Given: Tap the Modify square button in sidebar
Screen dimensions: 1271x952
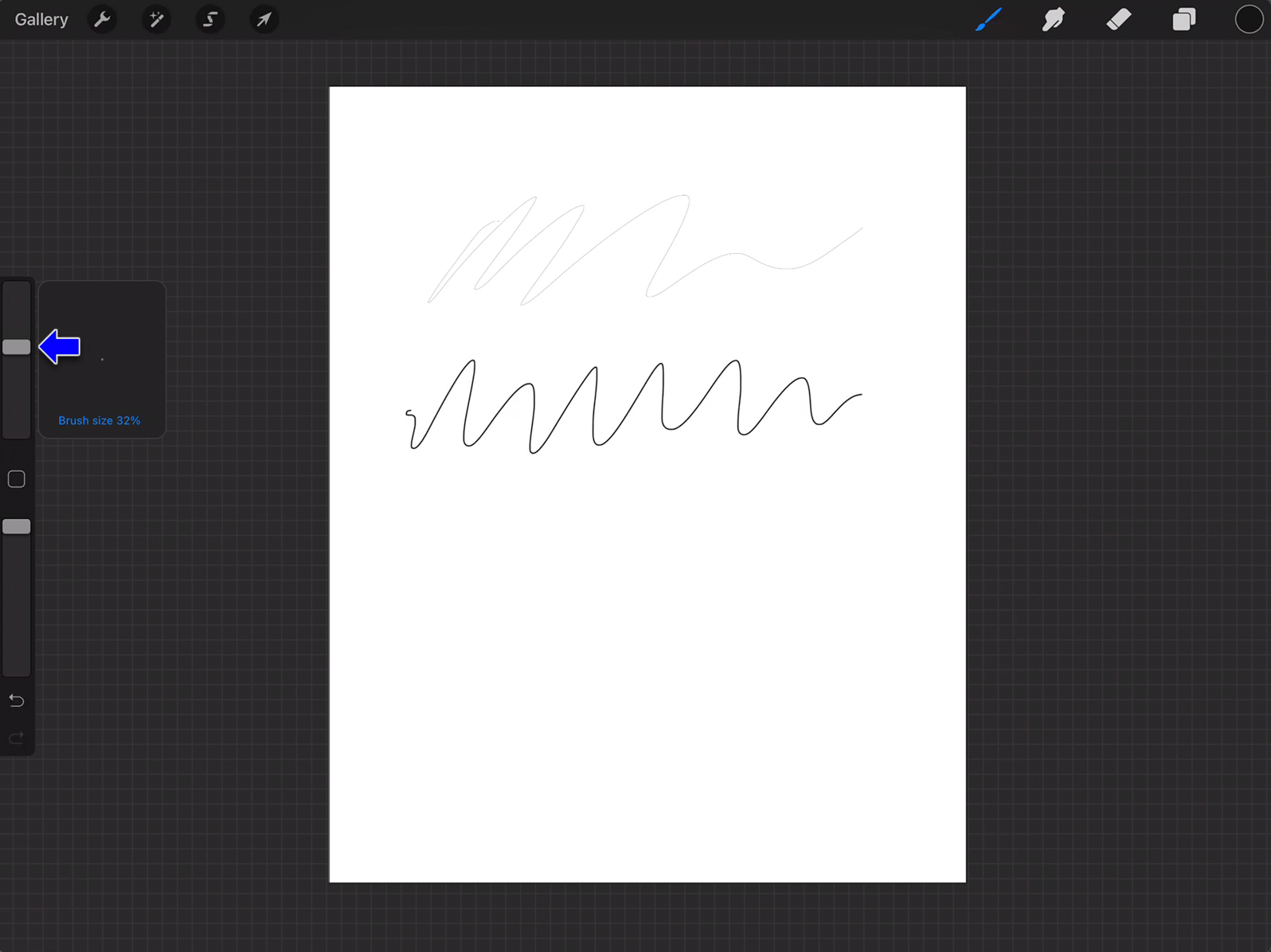Looking at the screenshot, I should 17,479.
